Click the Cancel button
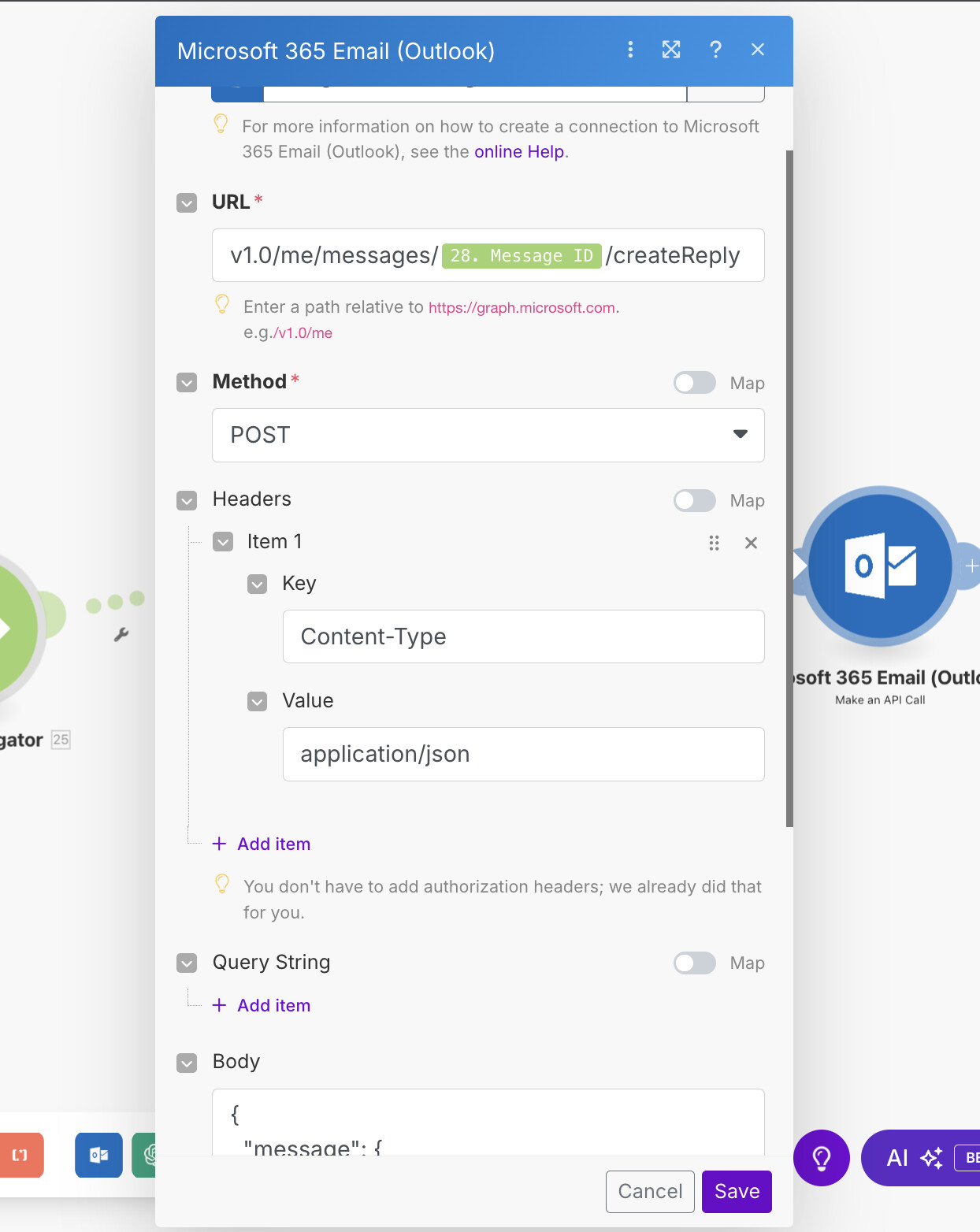This screenshot has width=980, height=1232. click(650, 1191)
